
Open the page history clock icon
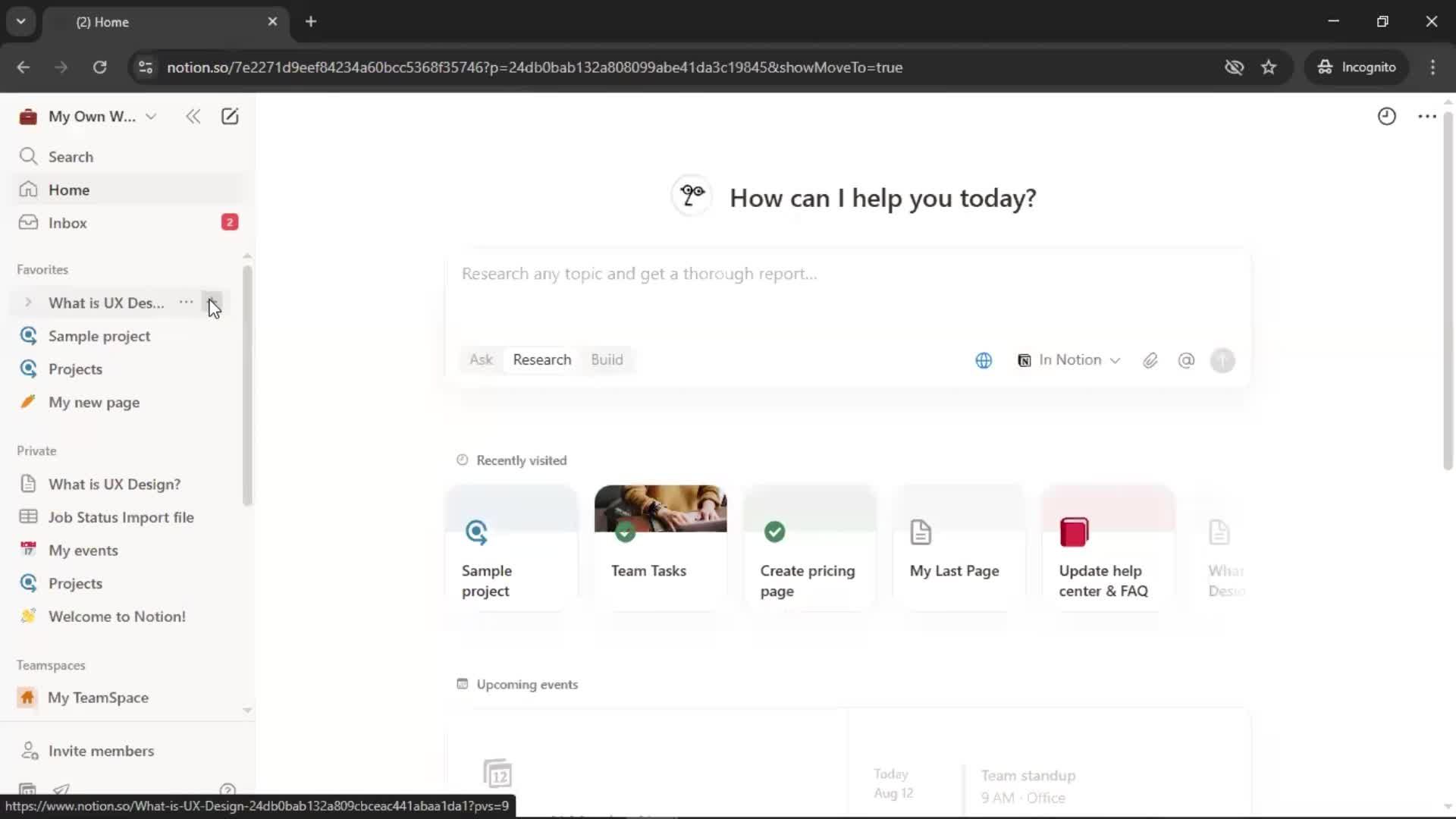(x=1386, y=116)
